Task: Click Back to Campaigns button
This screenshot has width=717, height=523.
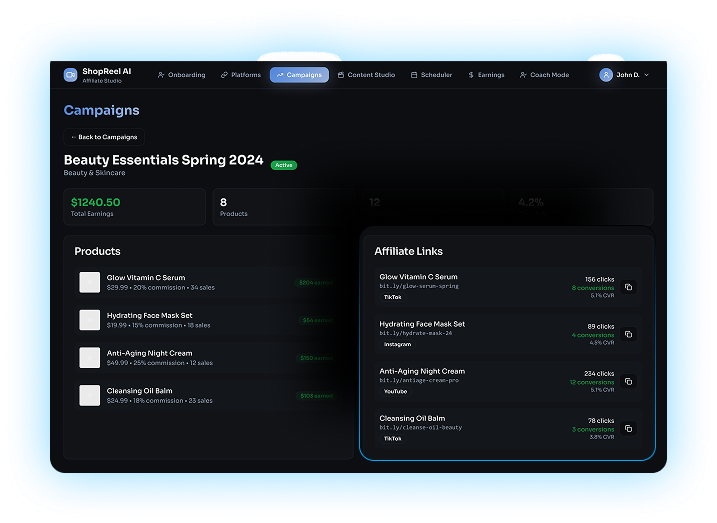Action: (x=104, y=137)
